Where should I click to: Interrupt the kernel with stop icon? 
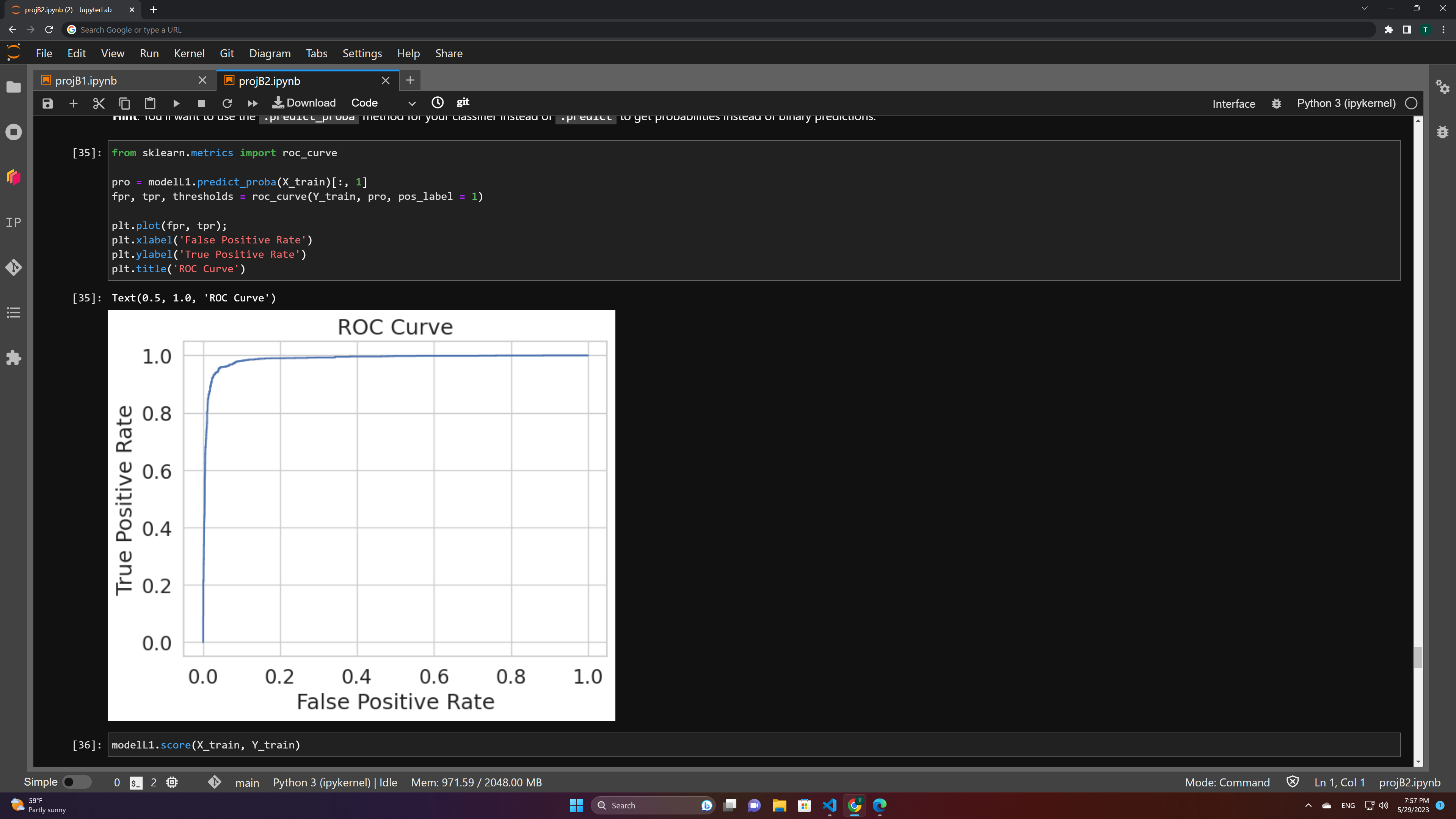click(x=201, y=104)
